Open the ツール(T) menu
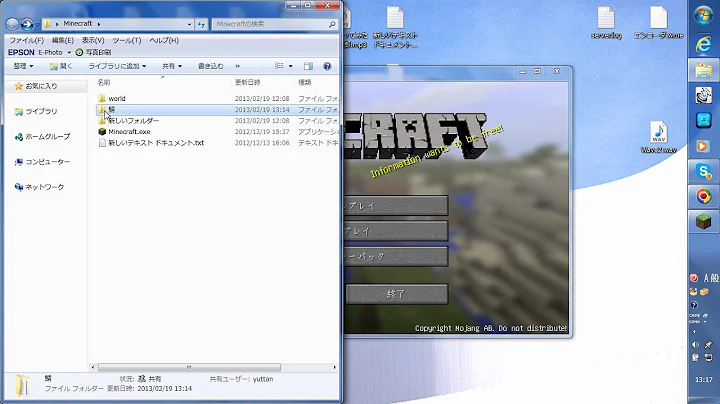The height and width of the screenshot is (404, 720). (127, 40)
